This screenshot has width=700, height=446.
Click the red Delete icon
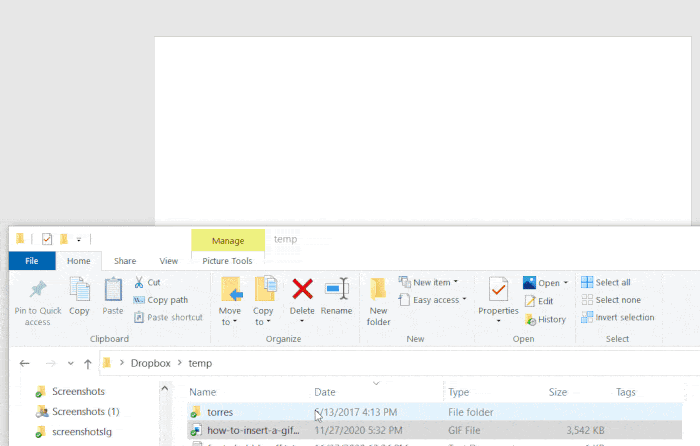coord(302,290)
